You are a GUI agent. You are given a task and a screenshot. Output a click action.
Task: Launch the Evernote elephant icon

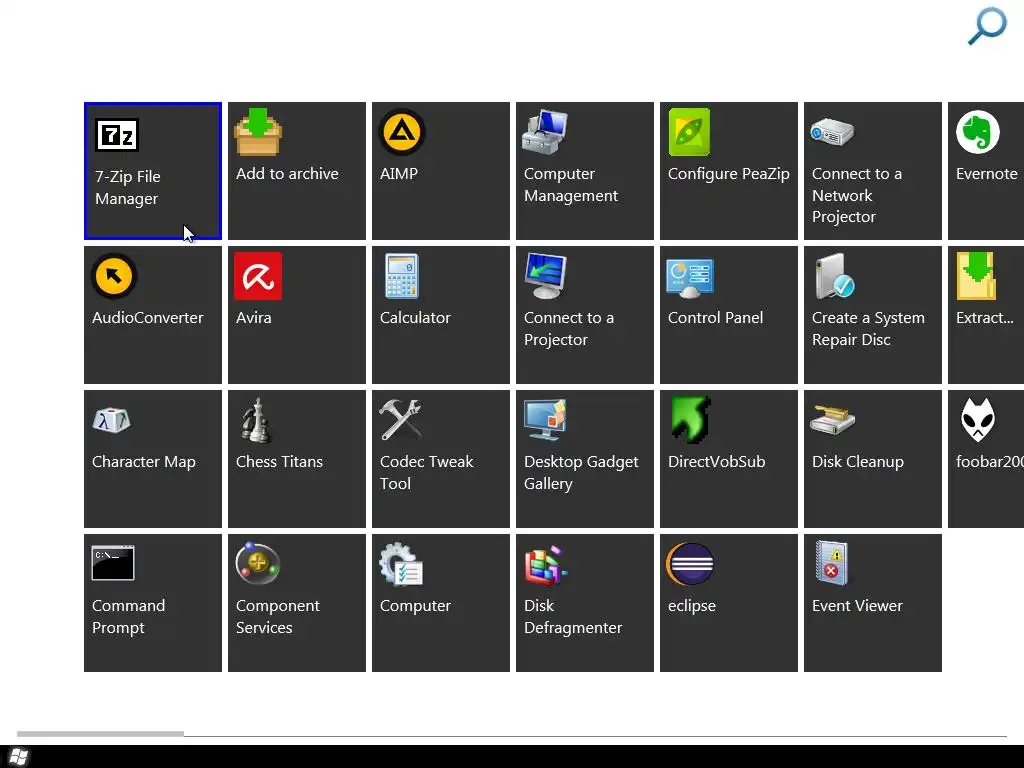coord(978,132)
